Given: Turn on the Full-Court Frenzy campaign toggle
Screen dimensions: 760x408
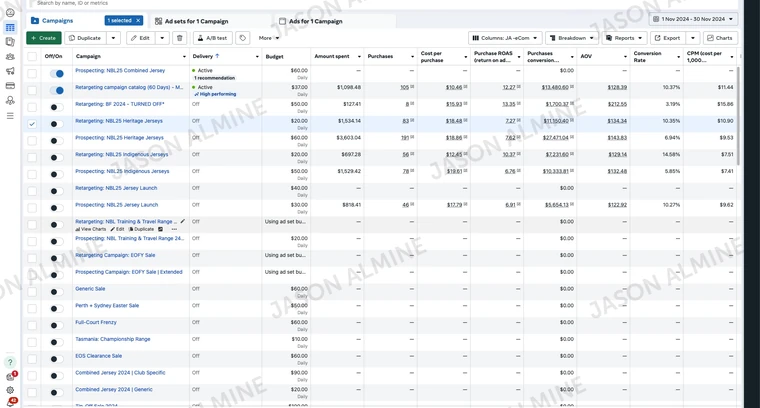Looking at the screenshot, I should [57, 325].
